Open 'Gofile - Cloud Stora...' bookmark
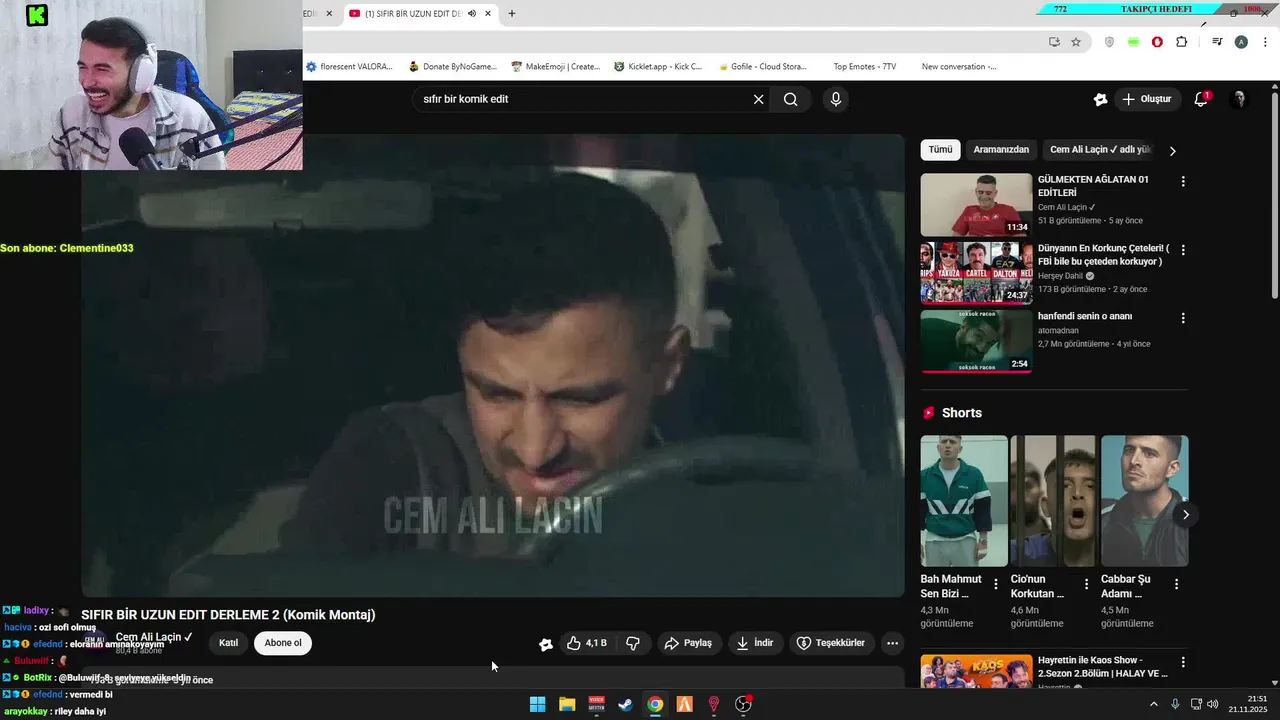This screenshot has width=1280, height=720. pyautogui.click(x=763, y=67)
